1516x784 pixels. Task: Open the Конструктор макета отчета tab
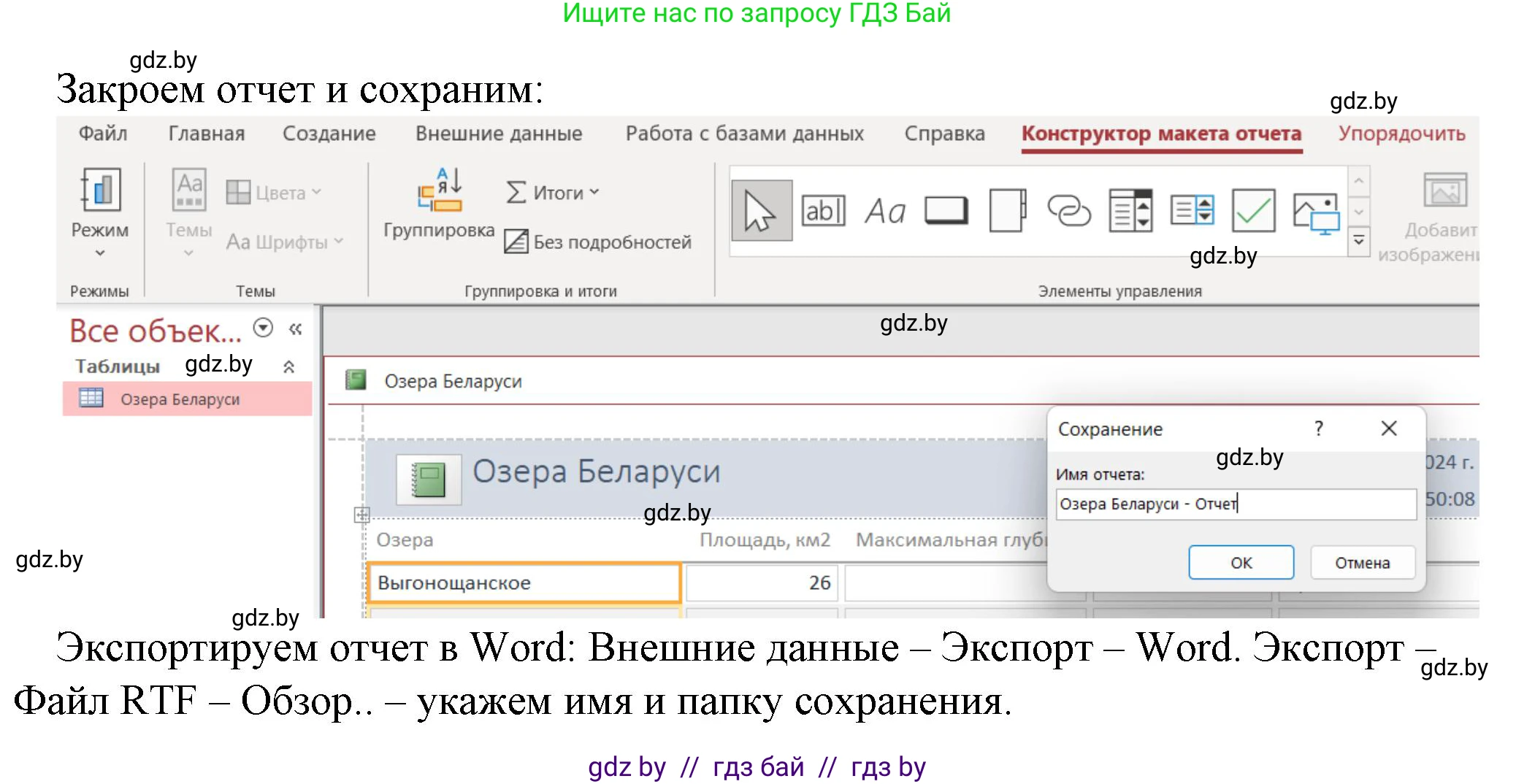tap(1163, 133)
